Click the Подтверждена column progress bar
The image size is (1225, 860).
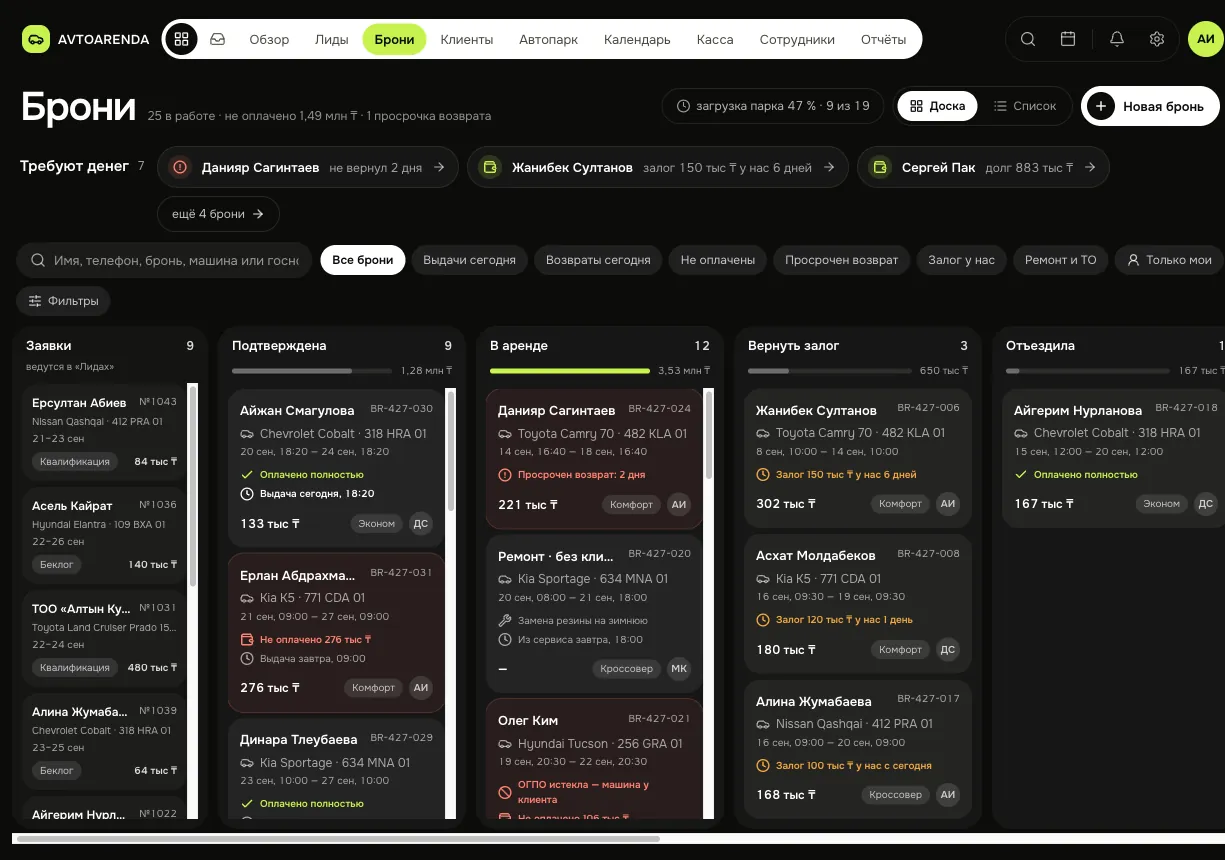point(312,371)
